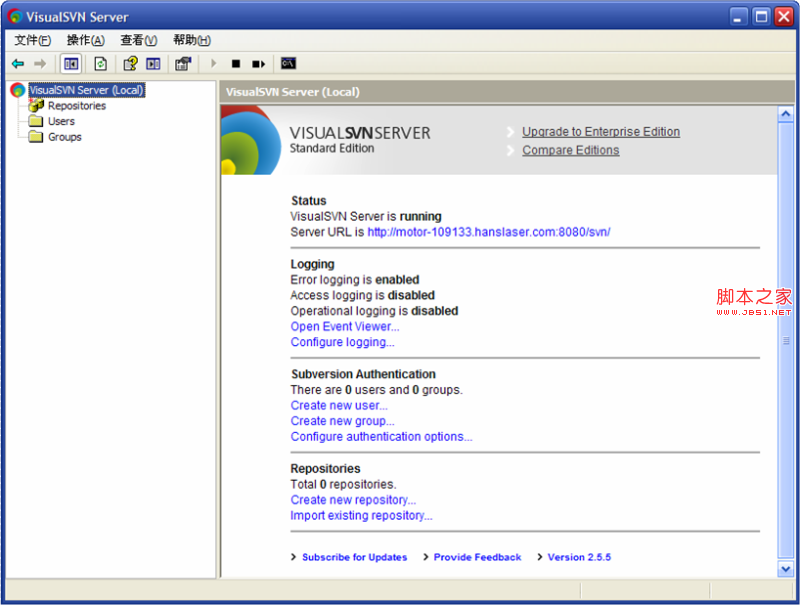Click the 'Access logging is disabled' text
Screen dimensions: 800x605
coord(362,295)
